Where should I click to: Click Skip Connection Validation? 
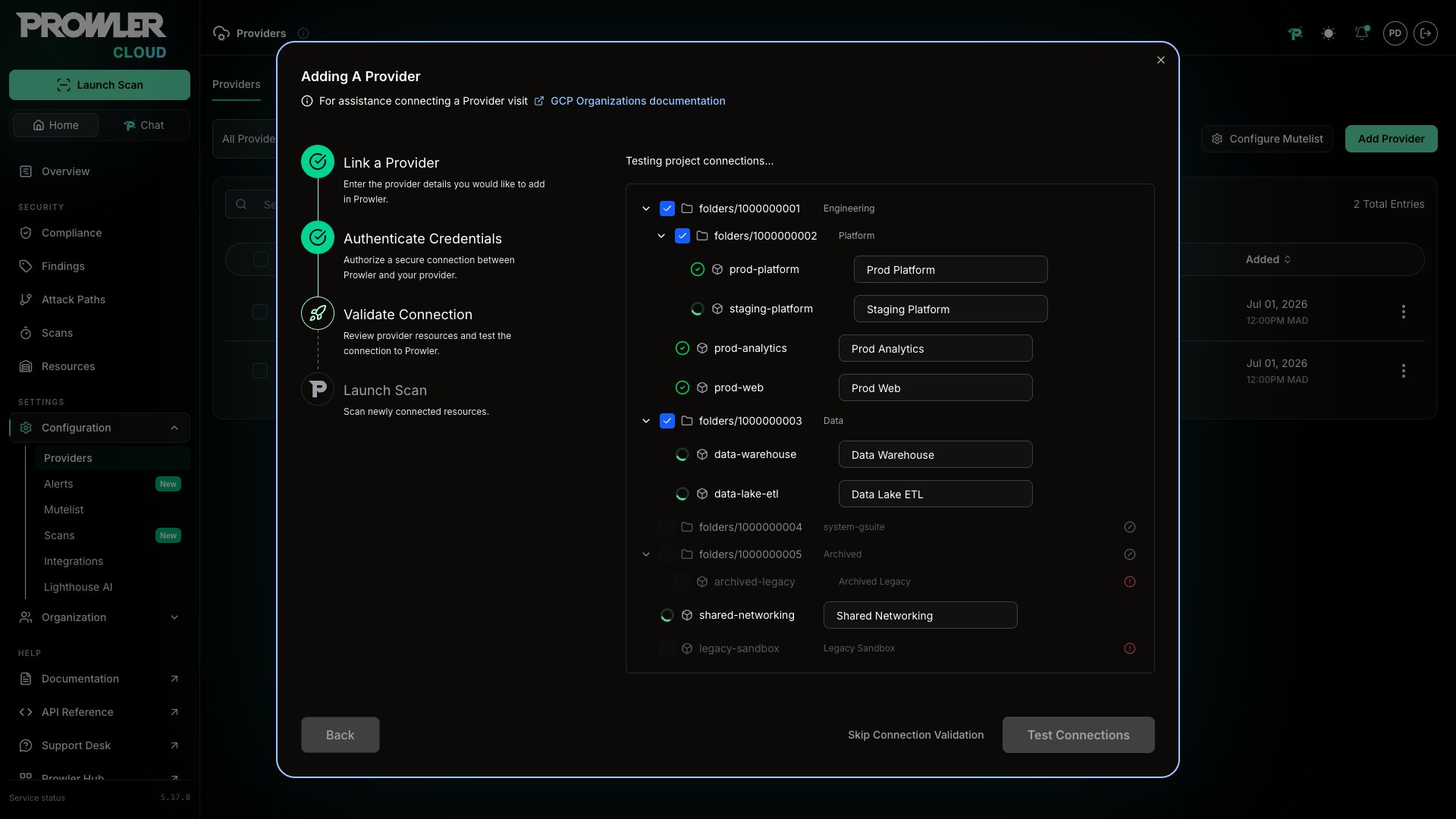(x=916, y=735)
